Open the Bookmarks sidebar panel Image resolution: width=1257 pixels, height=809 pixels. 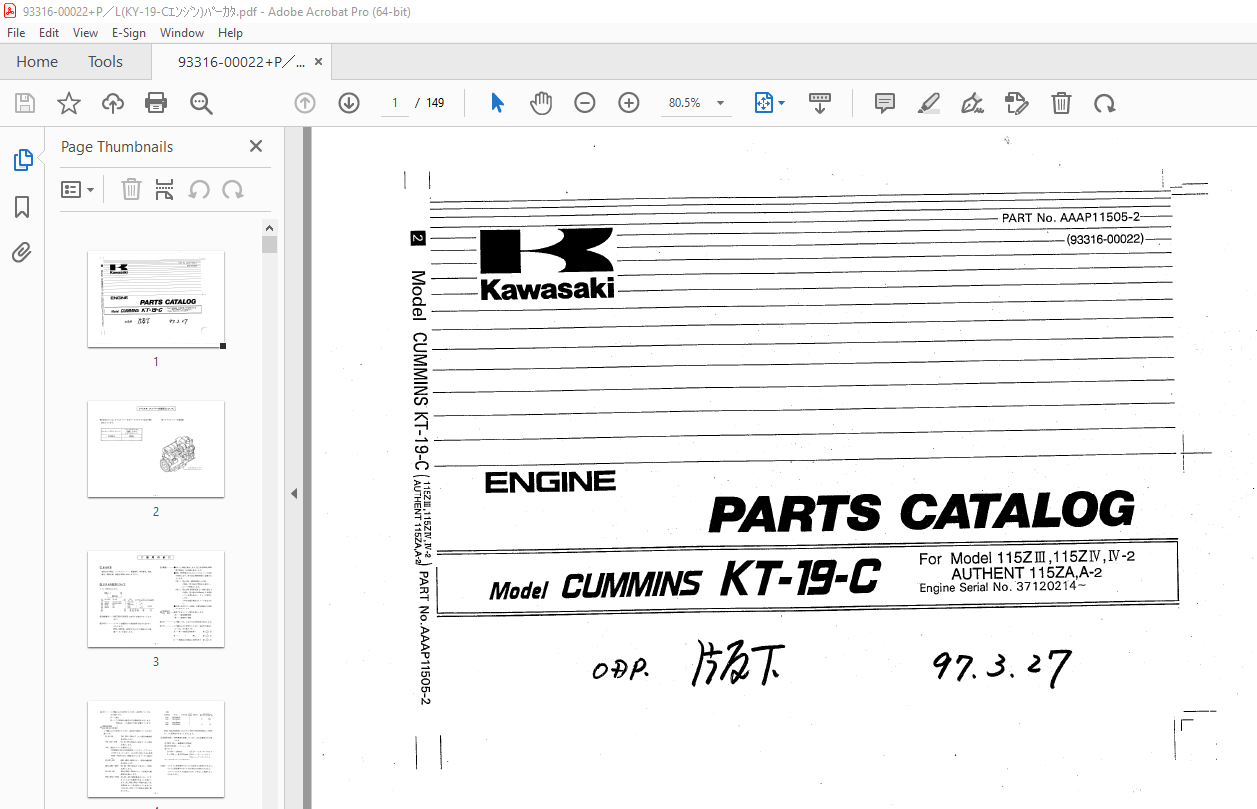tap(22, 207)
